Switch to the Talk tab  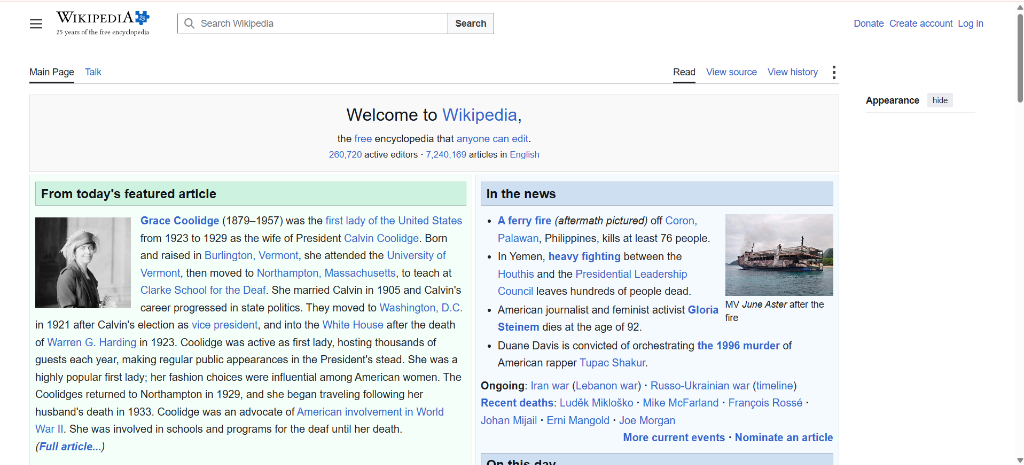(93, 72)
